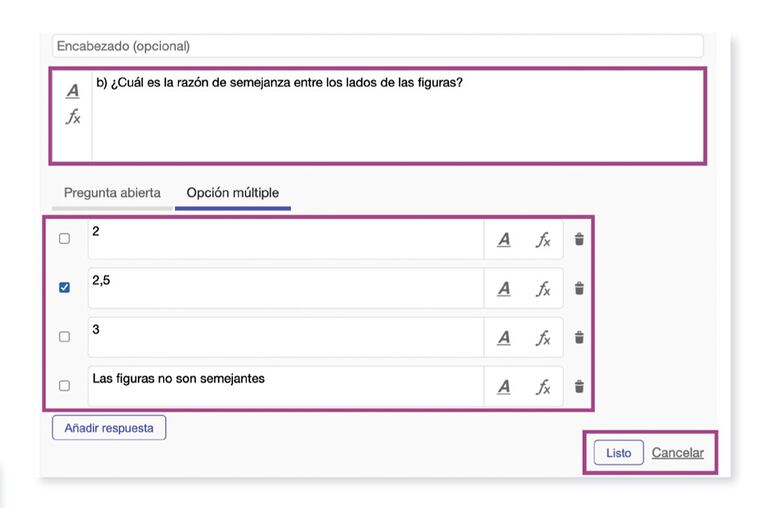Check the box for answer 3
770x508 pixels.
[65, 337]
